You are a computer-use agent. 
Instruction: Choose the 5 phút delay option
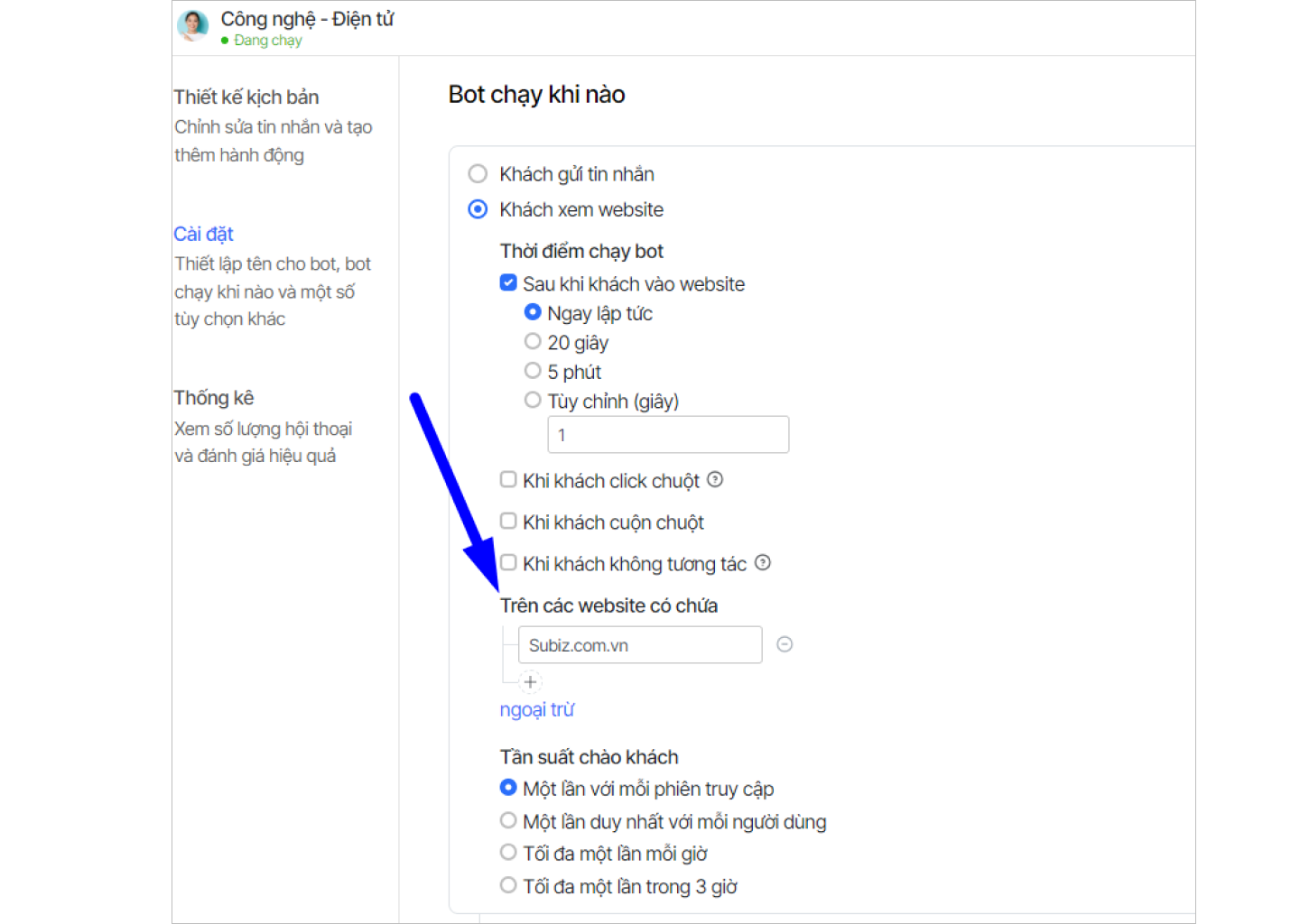533,371
